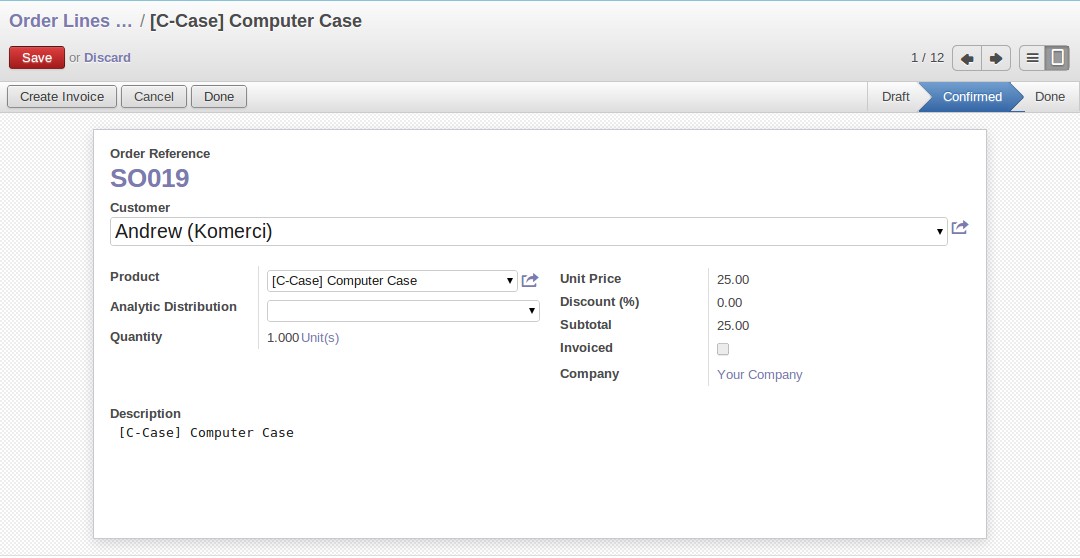Expand the Customer dropdown
1080x558 pixels.
(940, 232)
